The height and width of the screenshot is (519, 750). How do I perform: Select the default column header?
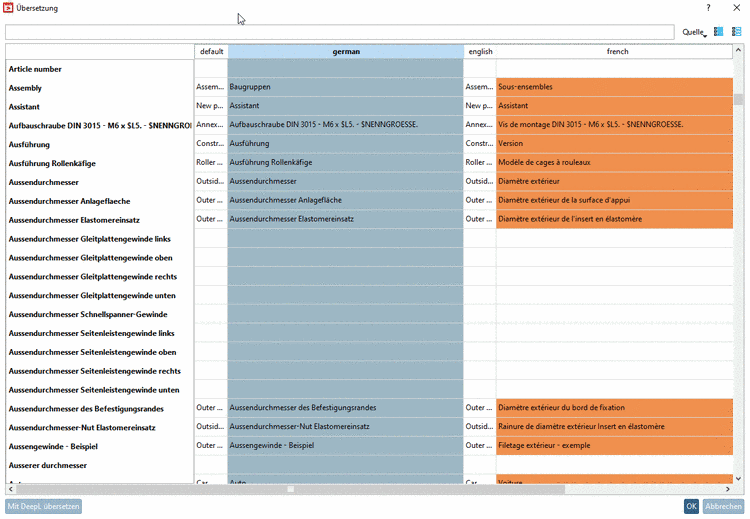[211, 52]
